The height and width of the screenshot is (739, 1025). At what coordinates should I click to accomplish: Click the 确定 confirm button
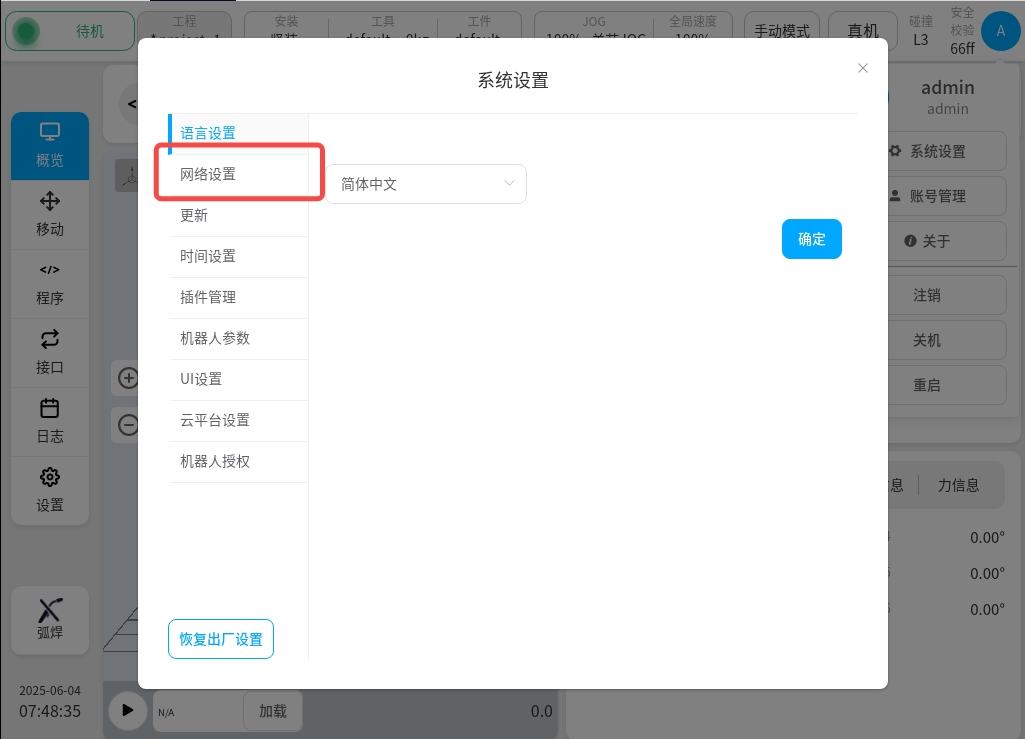811,239
